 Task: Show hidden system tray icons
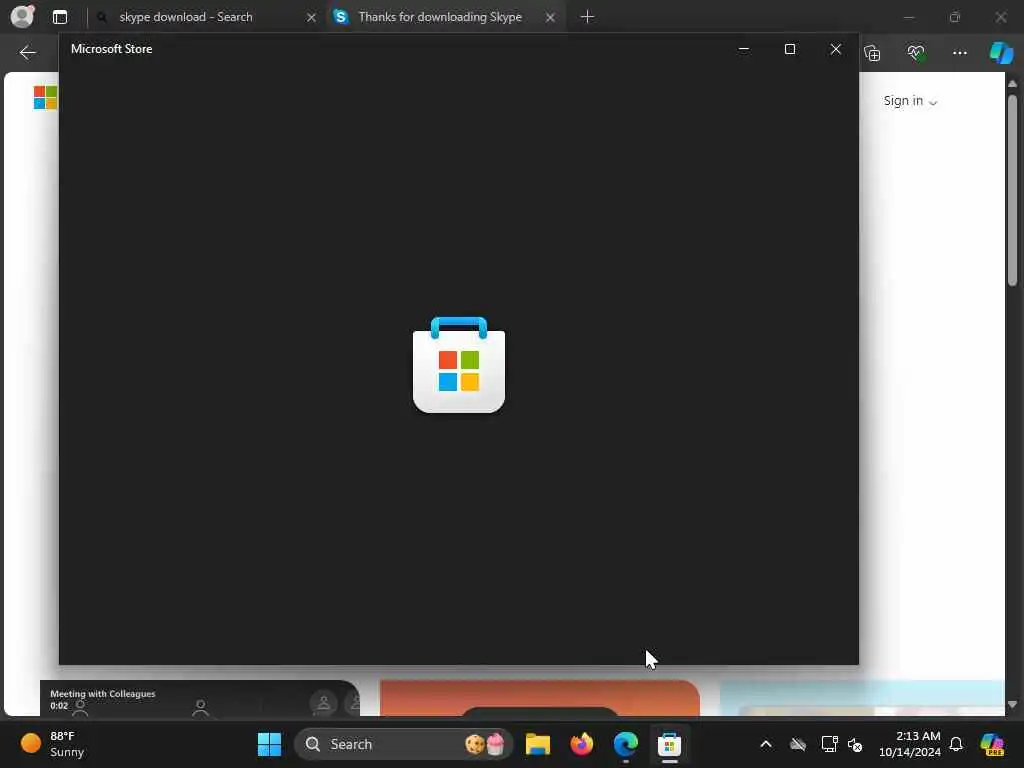[766, 744]
